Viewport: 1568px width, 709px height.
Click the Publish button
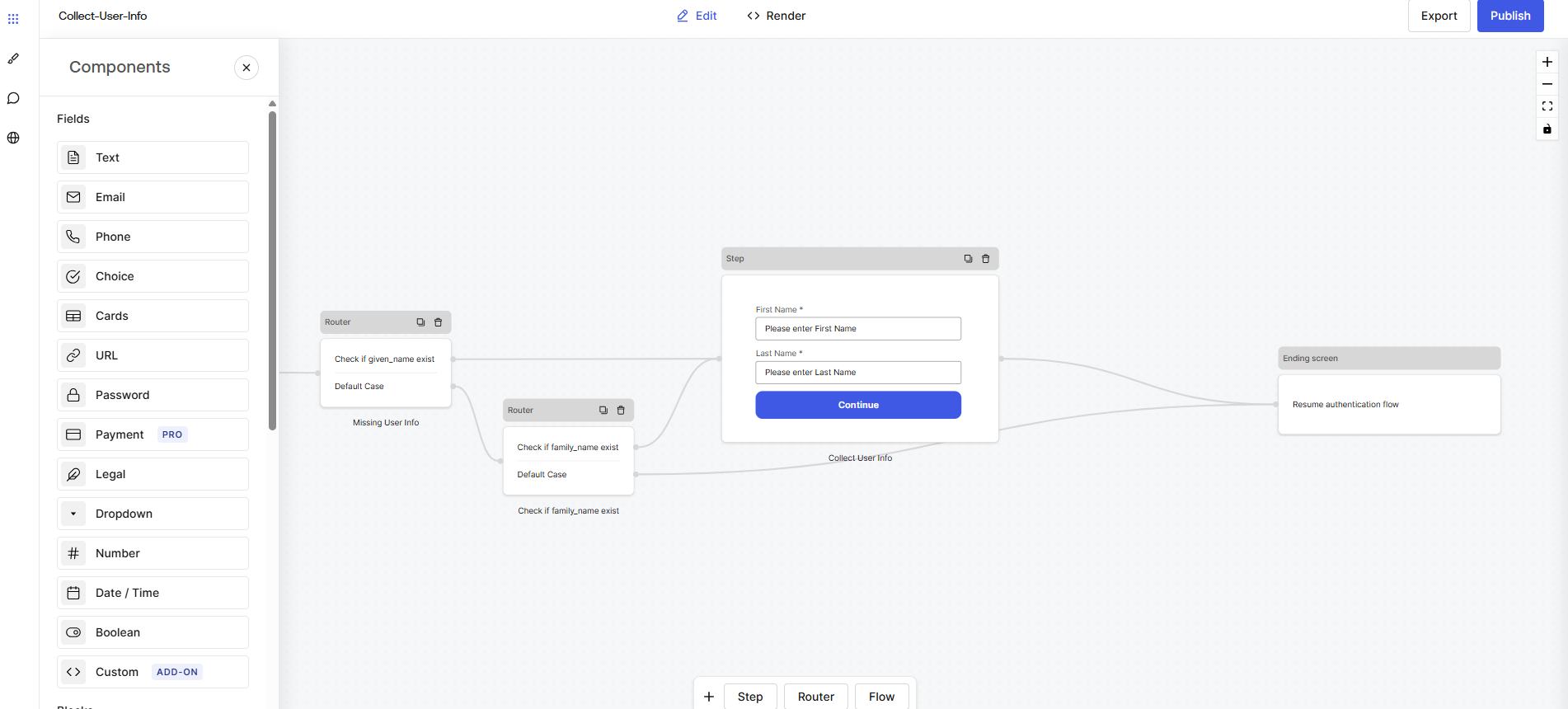click(1509, 16)
